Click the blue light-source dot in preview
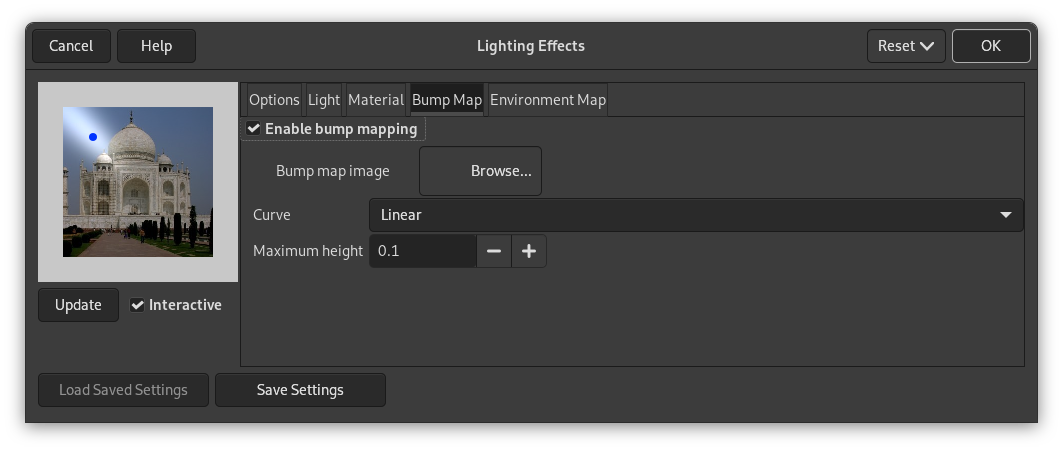This screenshot has width=1063, height=451. click(x=93, y=137)
